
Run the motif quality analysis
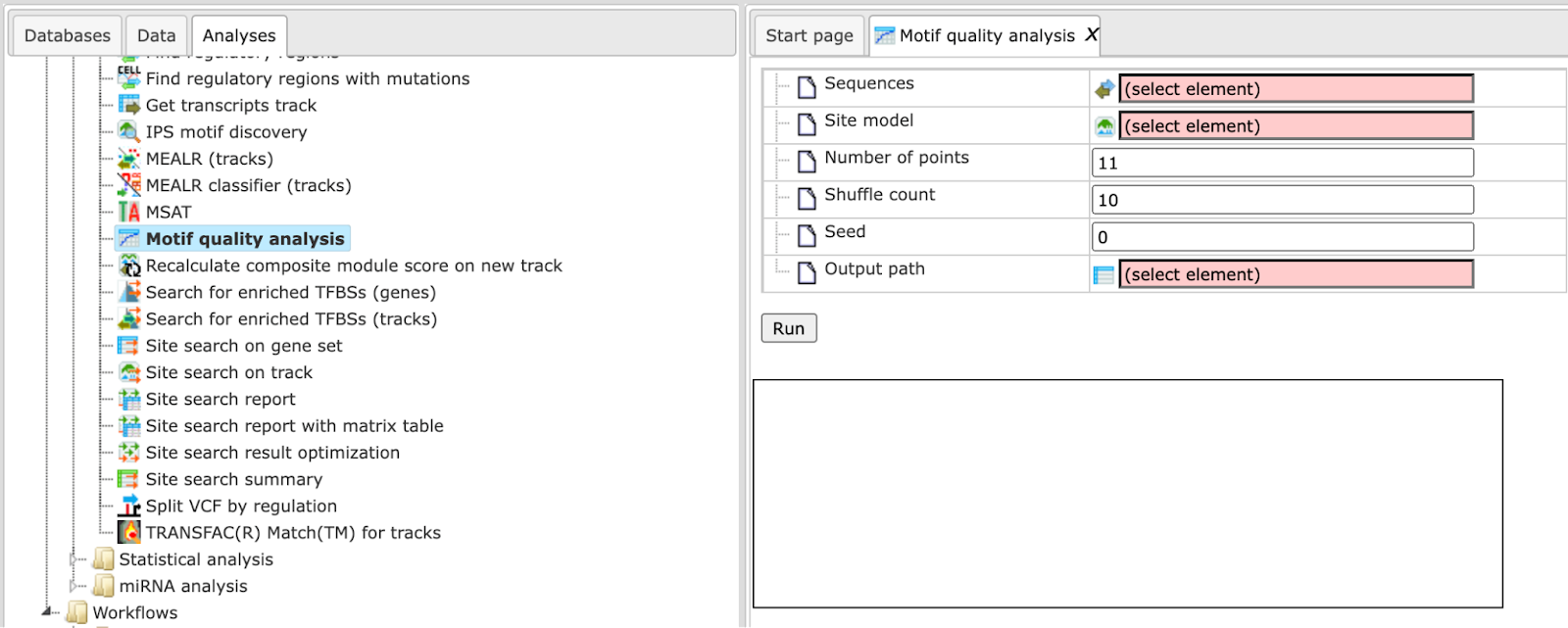pos(789,328)
